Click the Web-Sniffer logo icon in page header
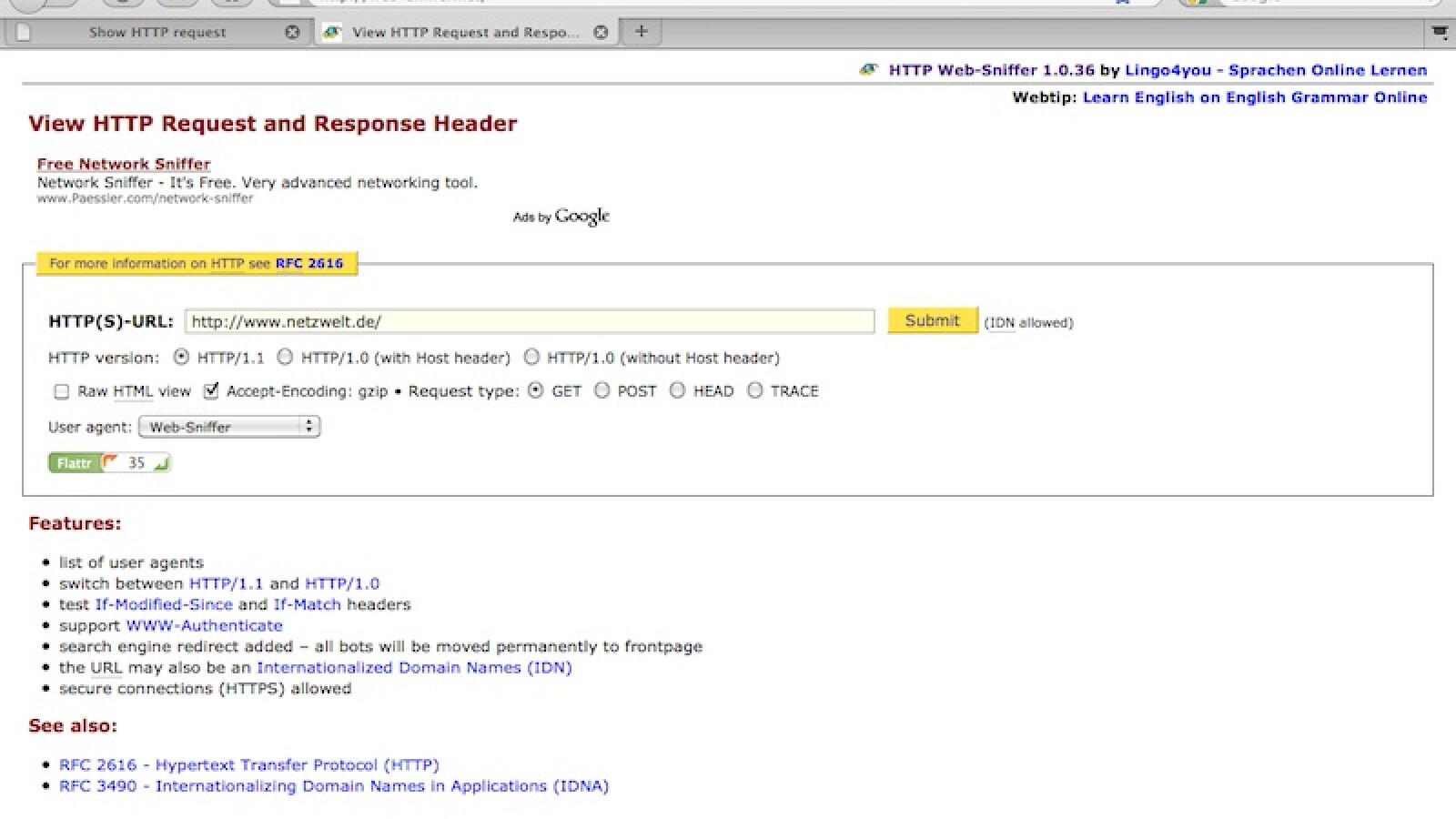 [x=869, y=70]
